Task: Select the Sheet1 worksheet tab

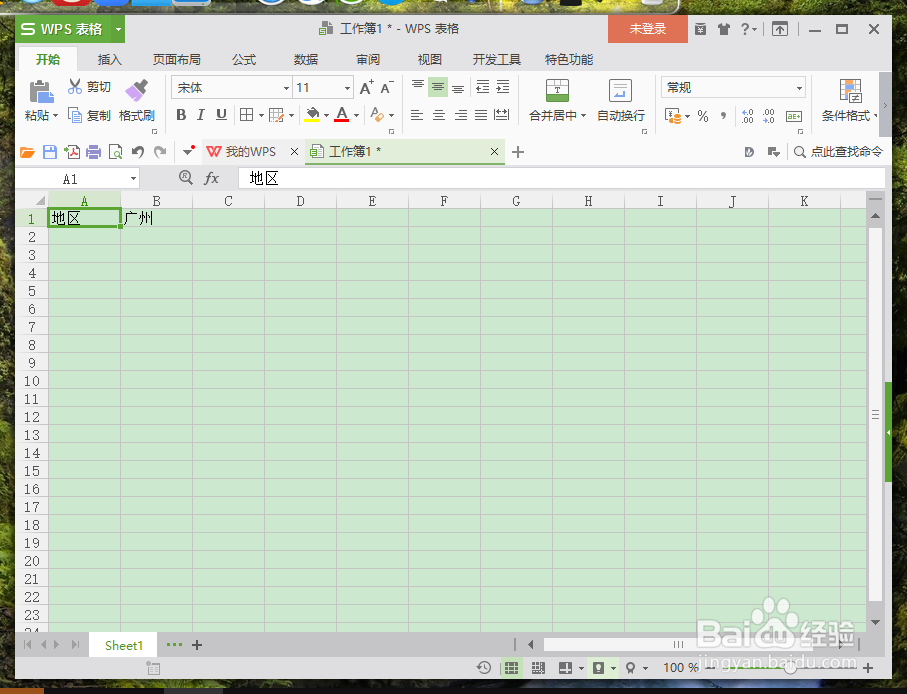Action: click(x=124, y=645)
